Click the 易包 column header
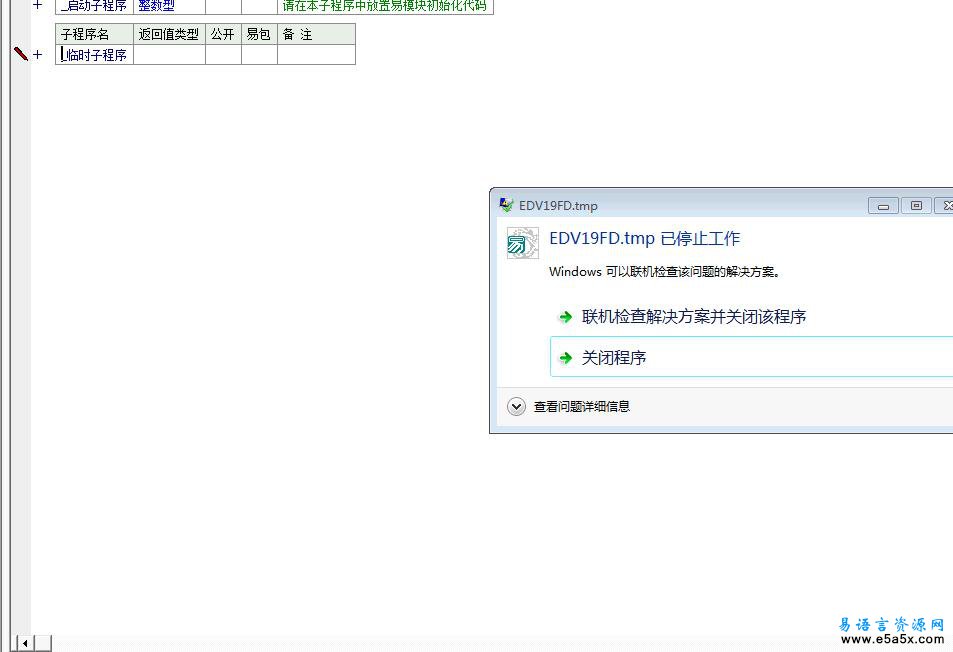This screenshot has height=652, width=953. pos(259,34)
